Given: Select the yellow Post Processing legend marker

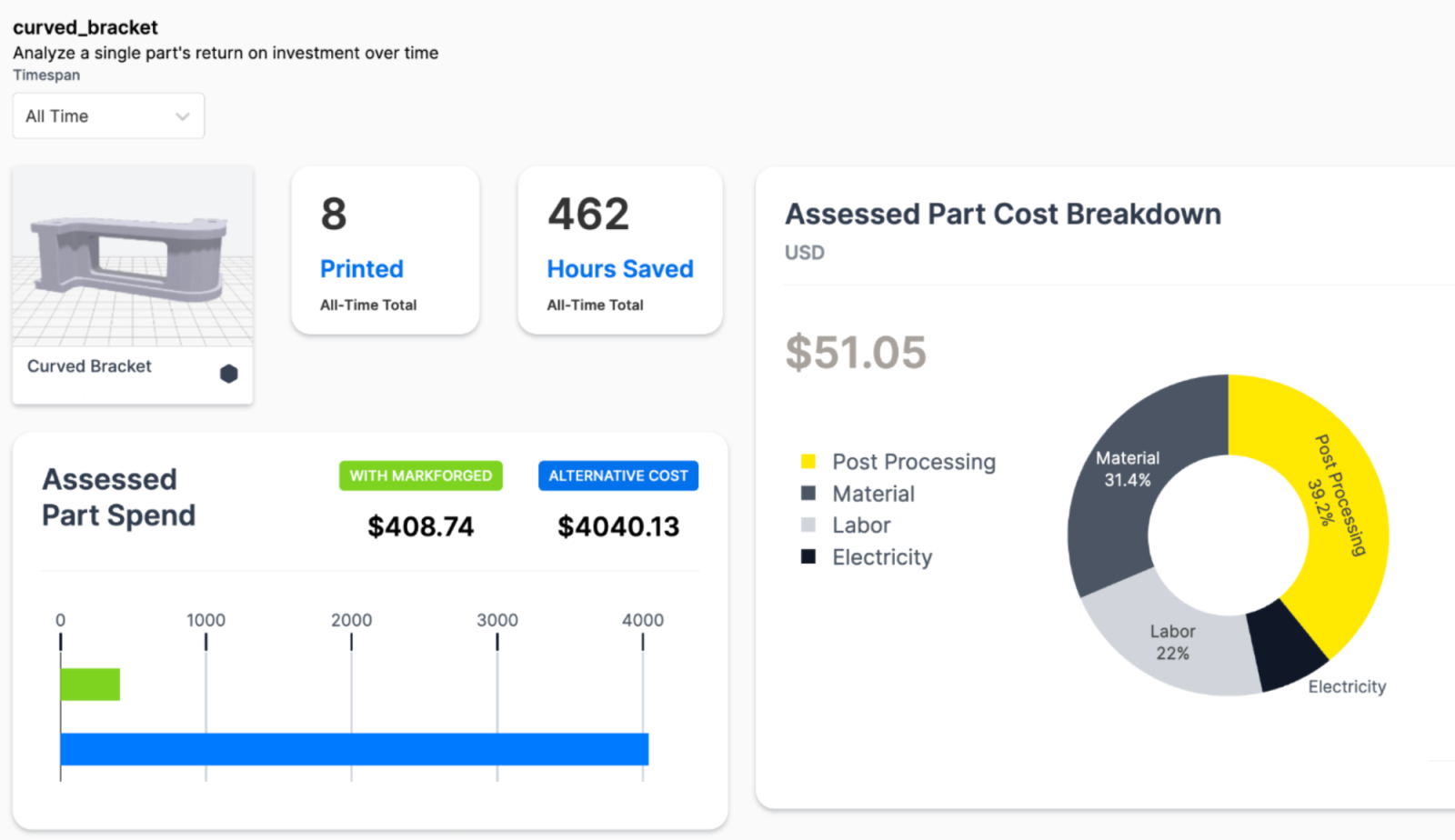Looking at the screenshot, I should pos(808,461).
